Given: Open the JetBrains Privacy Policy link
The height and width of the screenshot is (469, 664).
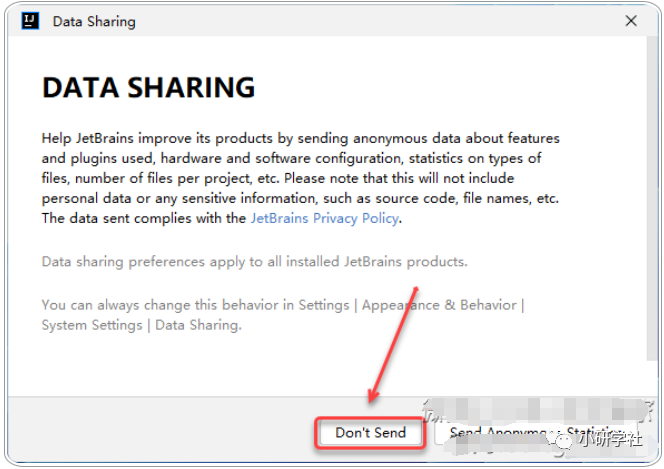Looking at the screenshot, I should click(x=324, y=218).
